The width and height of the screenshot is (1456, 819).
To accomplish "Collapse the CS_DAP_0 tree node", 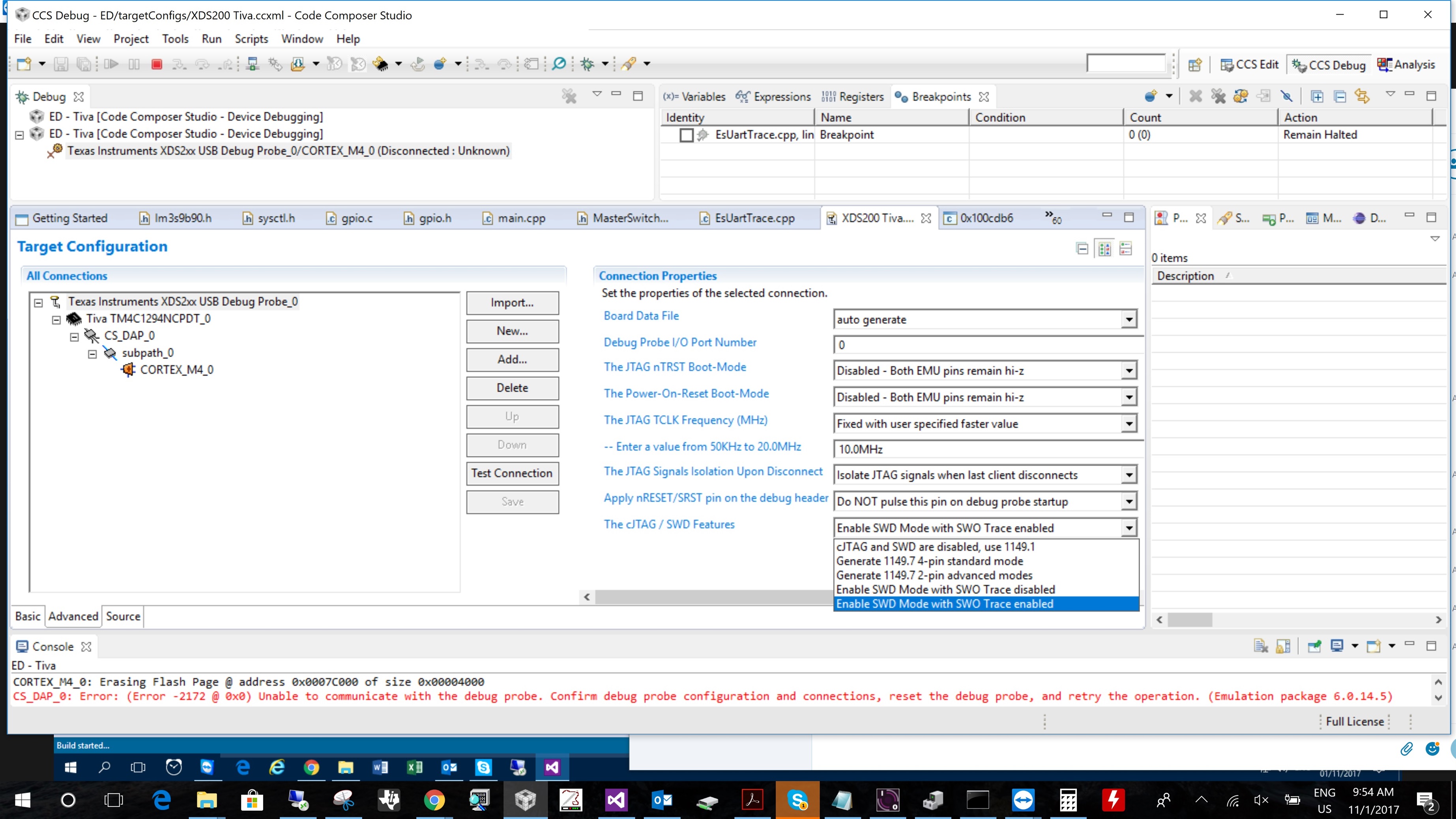I will (x=75, y=337).
